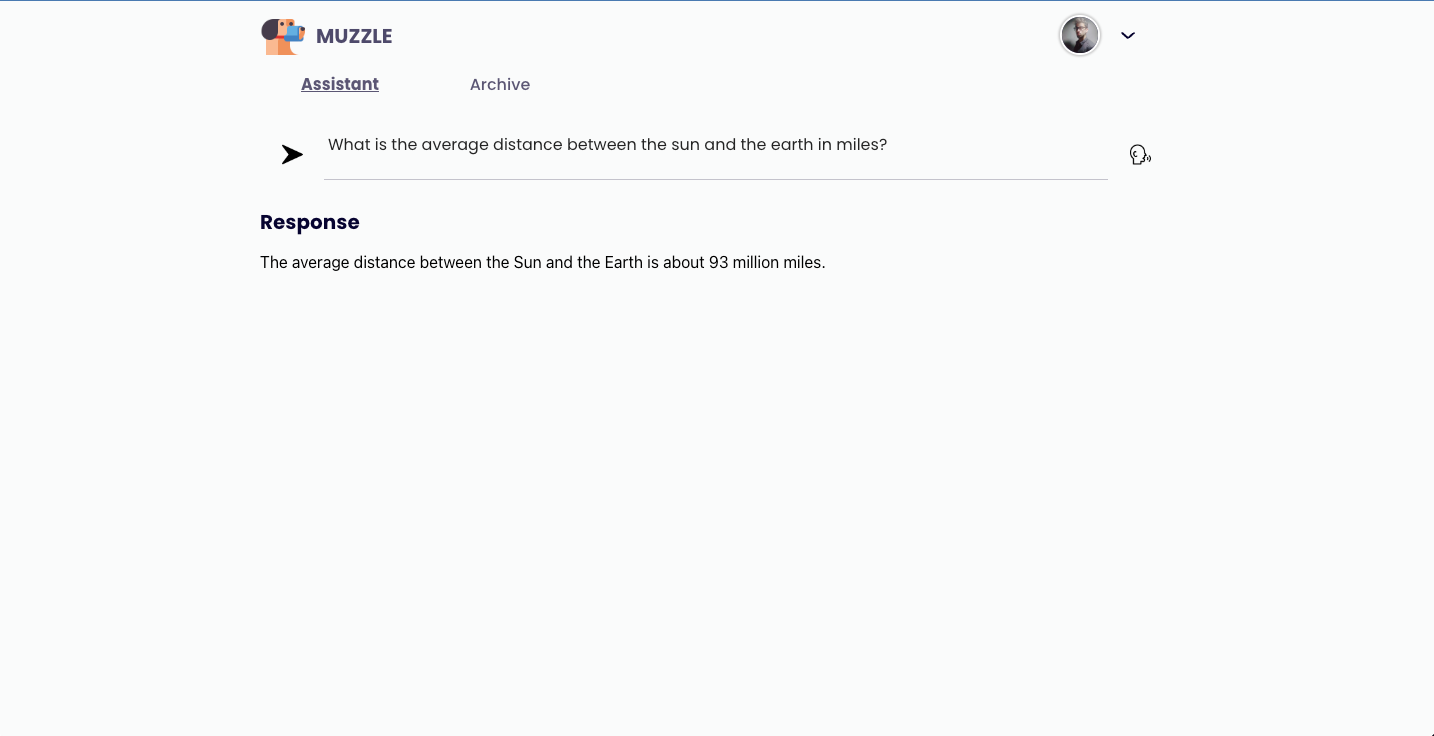
Task: Click '93 million miles' in the response
Action: tap(766, 263)
